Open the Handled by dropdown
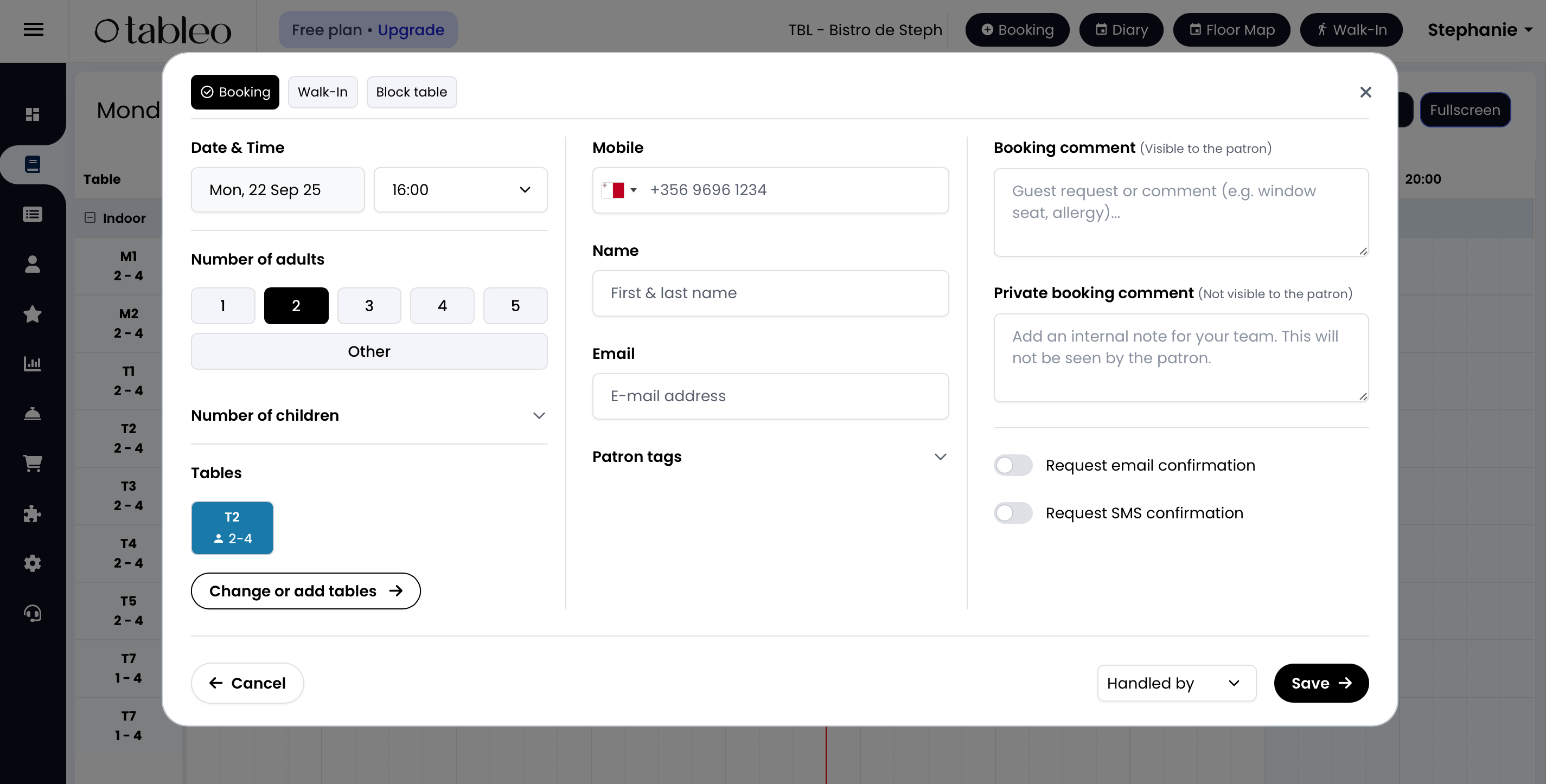This screenshot has height=784, width=1546. click(1176, 683)
